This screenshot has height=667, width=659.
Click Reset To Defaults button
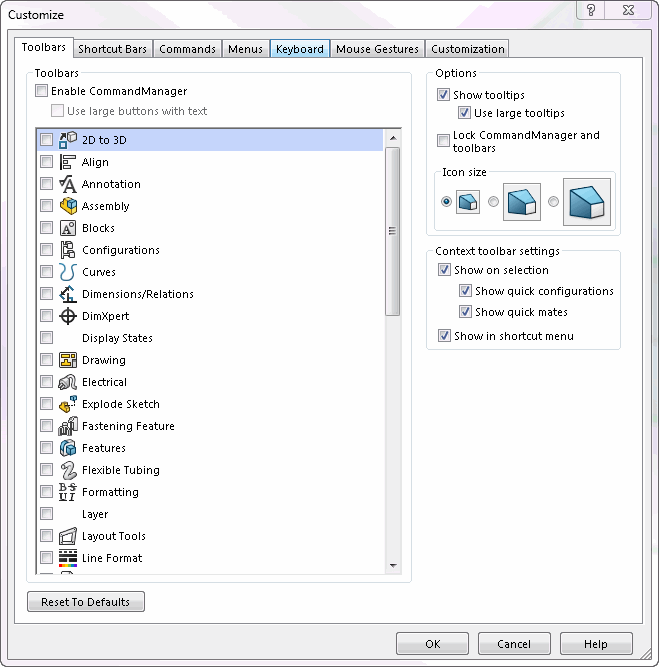point(86,602)
